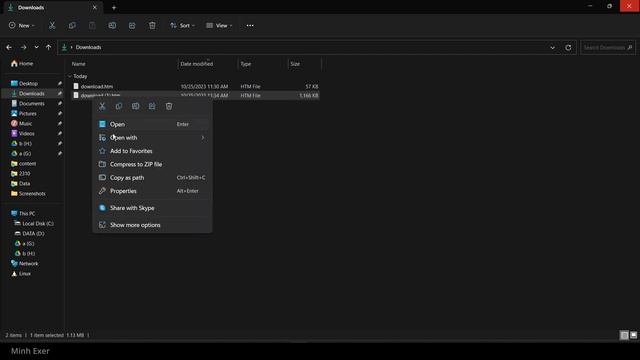The width and height of the screenshot is (640, 360).
Task: Click the Copy icon in the context menu
Action: 119,106
